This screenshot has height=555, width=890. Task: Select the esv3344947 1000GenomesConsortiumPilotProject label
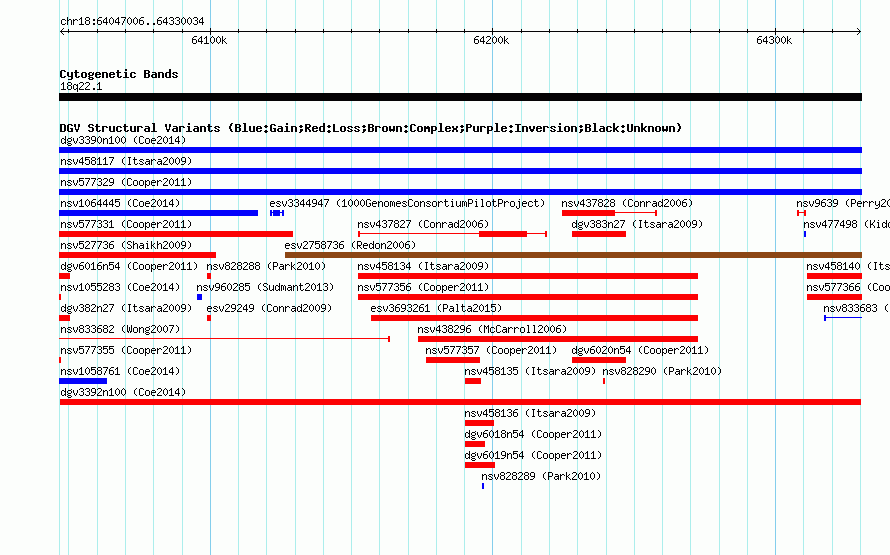pyautogui.click(x=407, y=203)
